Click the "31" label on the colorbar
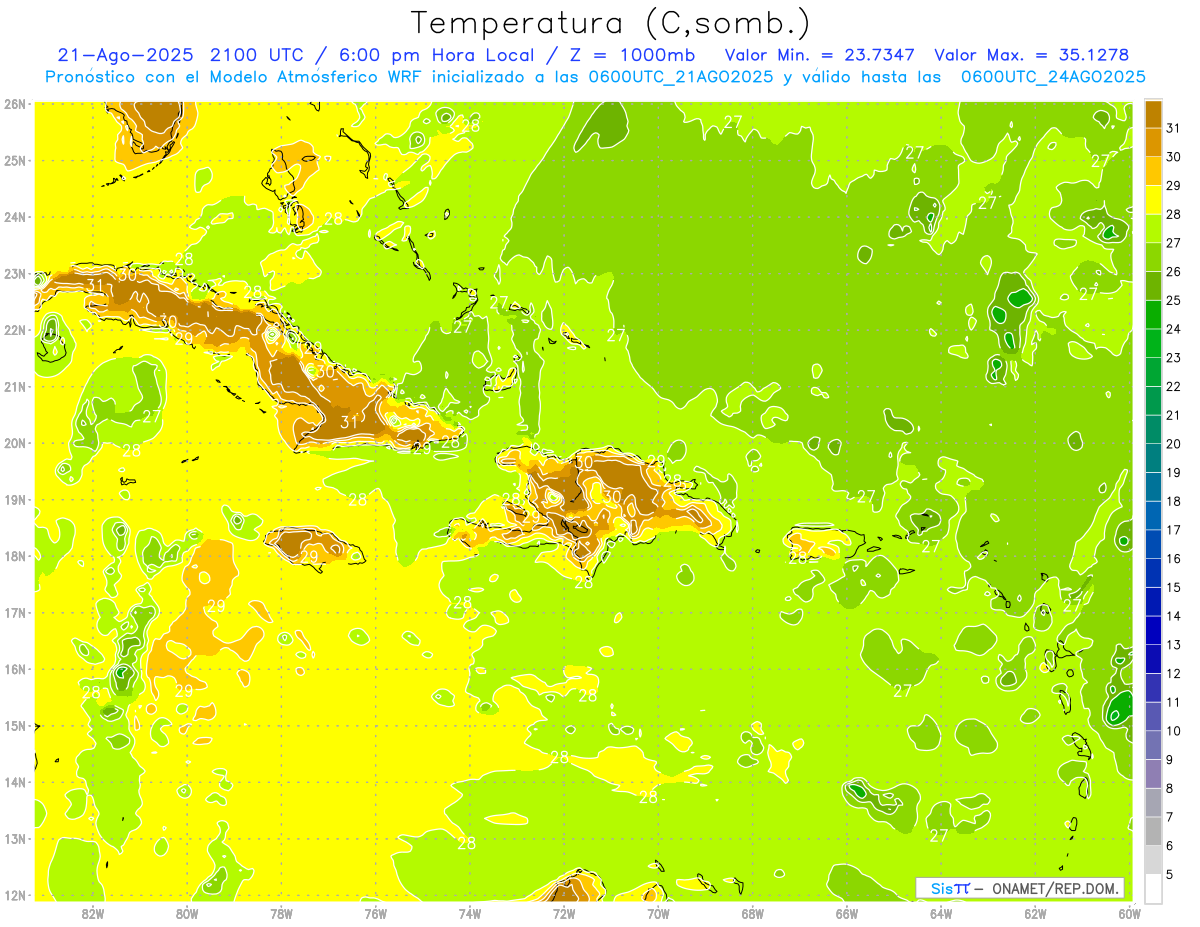Viewport: 1200px width, 927px height. [x=1173, y=128]
